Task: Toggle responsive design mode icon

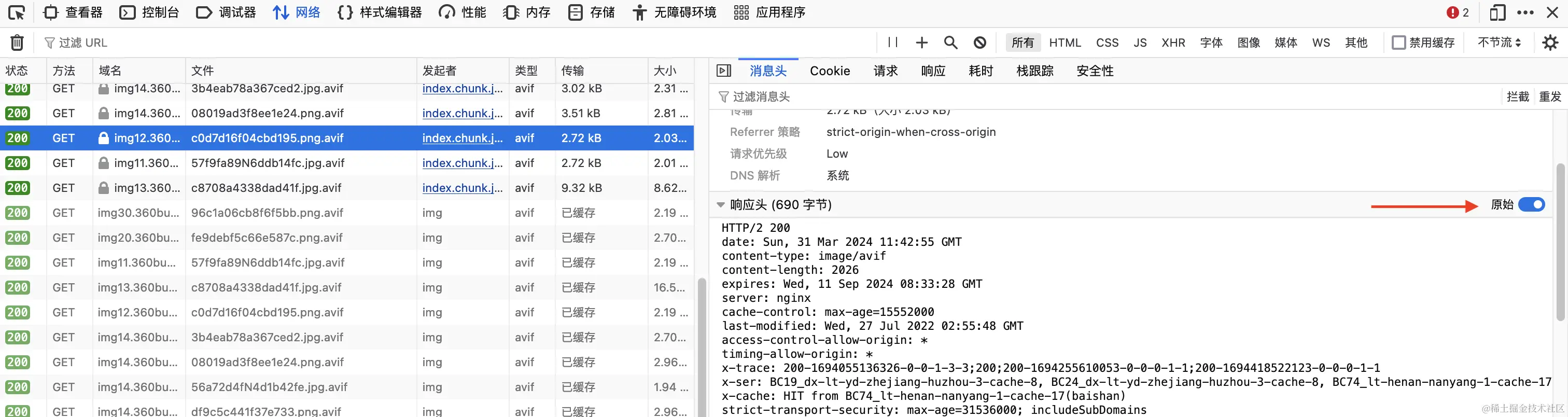Action: (x=1497, y=12)
